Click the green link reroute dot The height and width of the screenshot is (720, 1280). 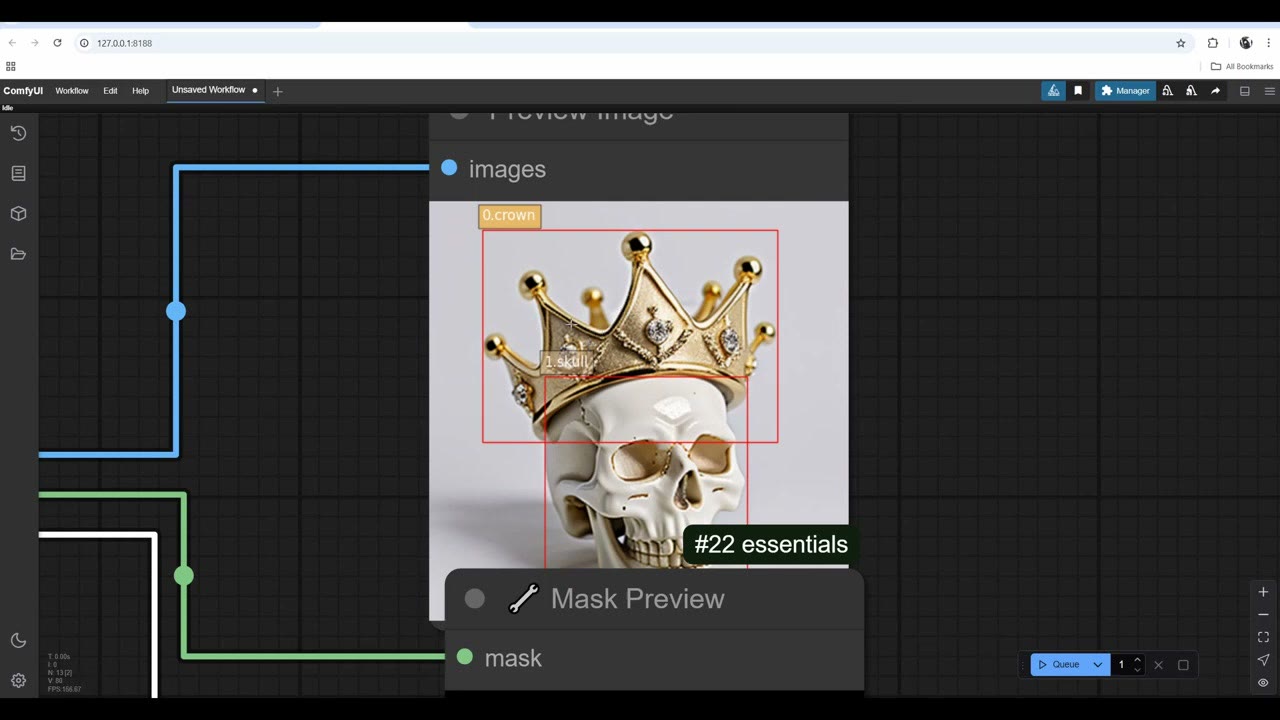183,575
